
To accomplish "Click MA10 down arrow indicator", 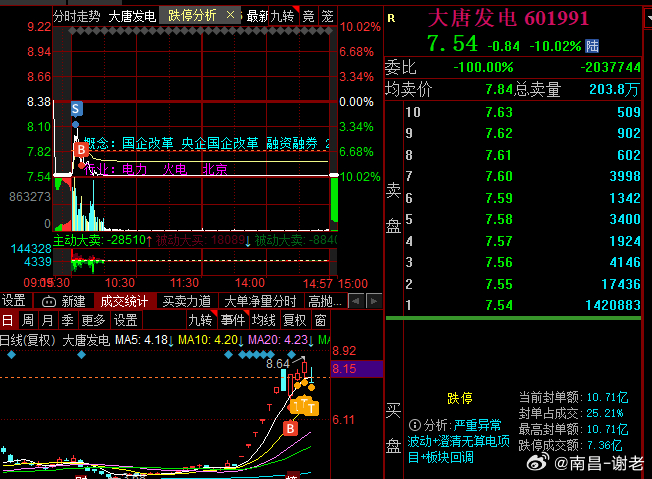I will click(241, 341).
